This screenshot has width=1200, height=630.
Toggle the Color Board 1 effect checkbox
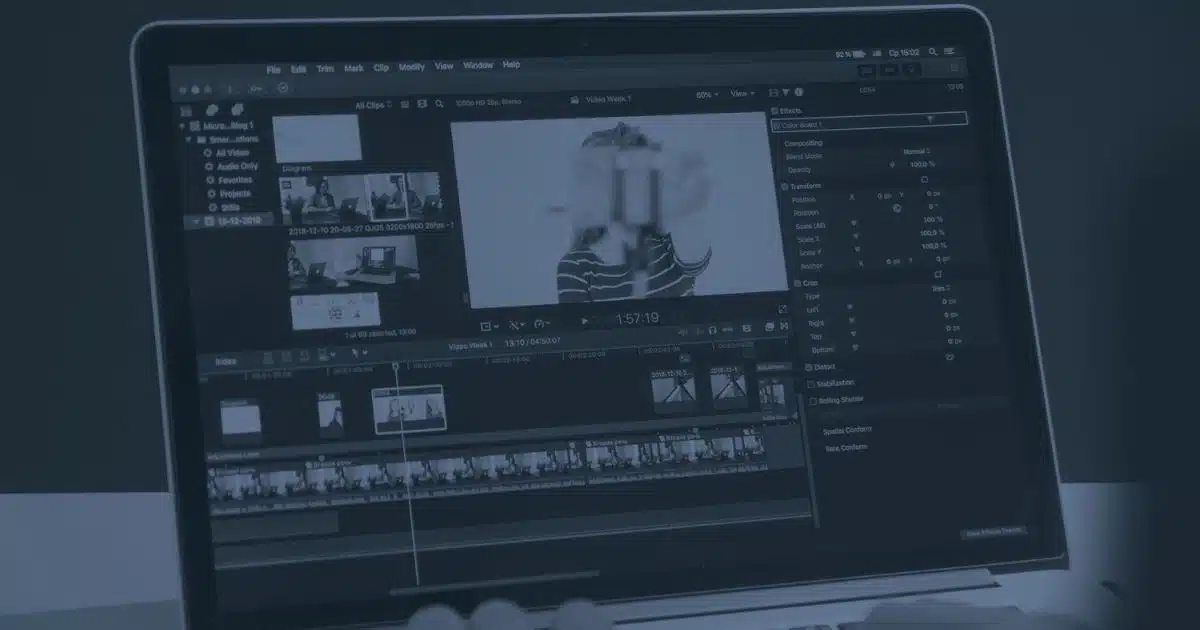pyautogui.click(x=776, y=124)
